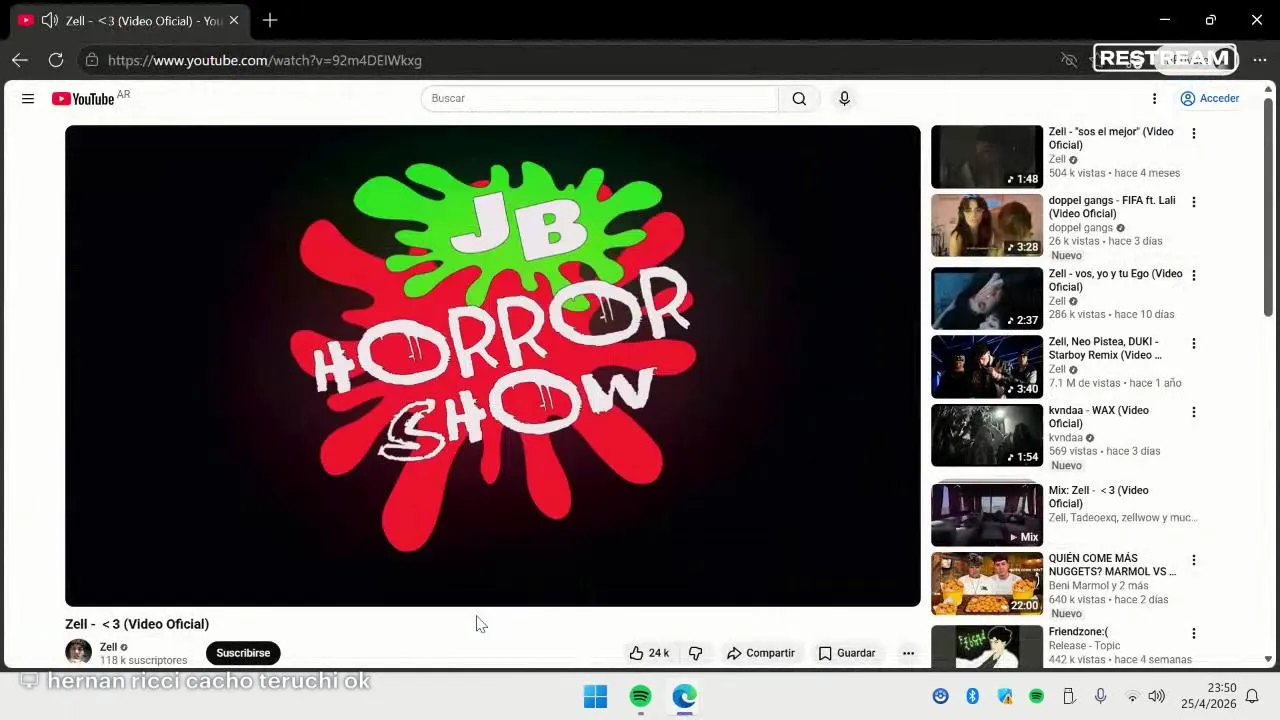This screenshot has width=1280, height=720.
Task: Focus the Buscar search field
Action: [600, 98]
